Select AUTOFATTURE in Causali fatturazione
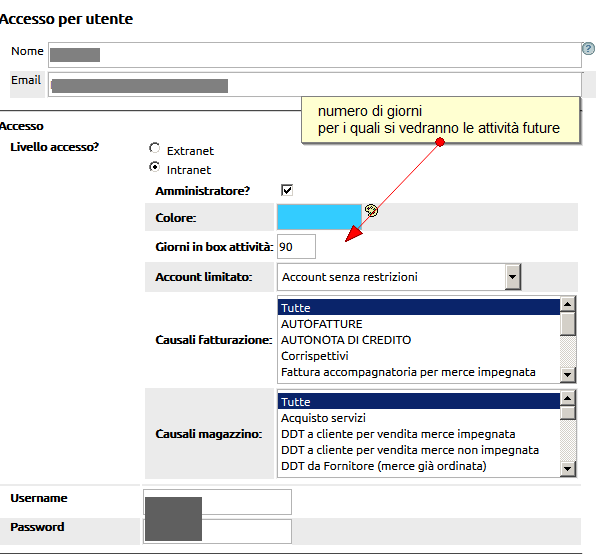 click(x=321, y=324)
